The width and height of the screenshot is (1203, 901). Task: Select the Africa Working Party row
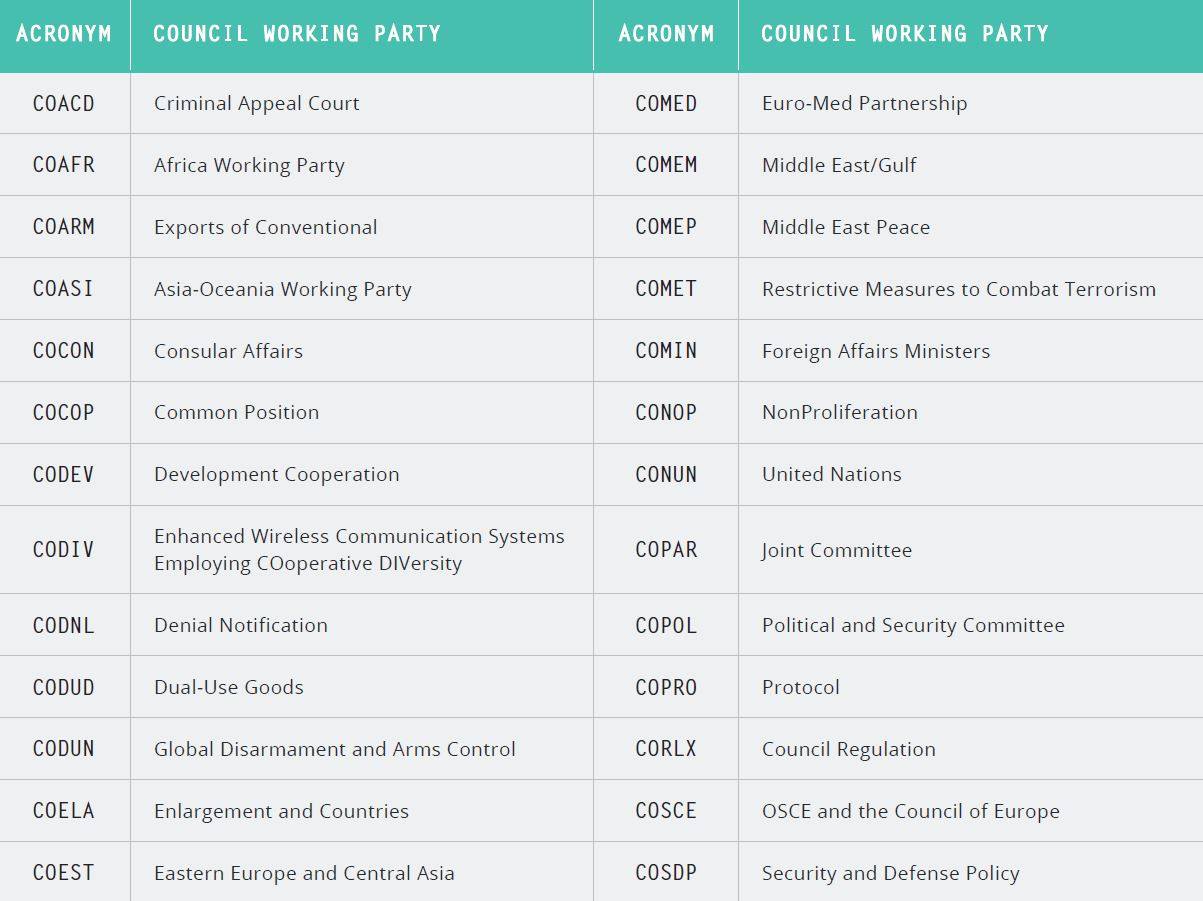pos(297,165)
